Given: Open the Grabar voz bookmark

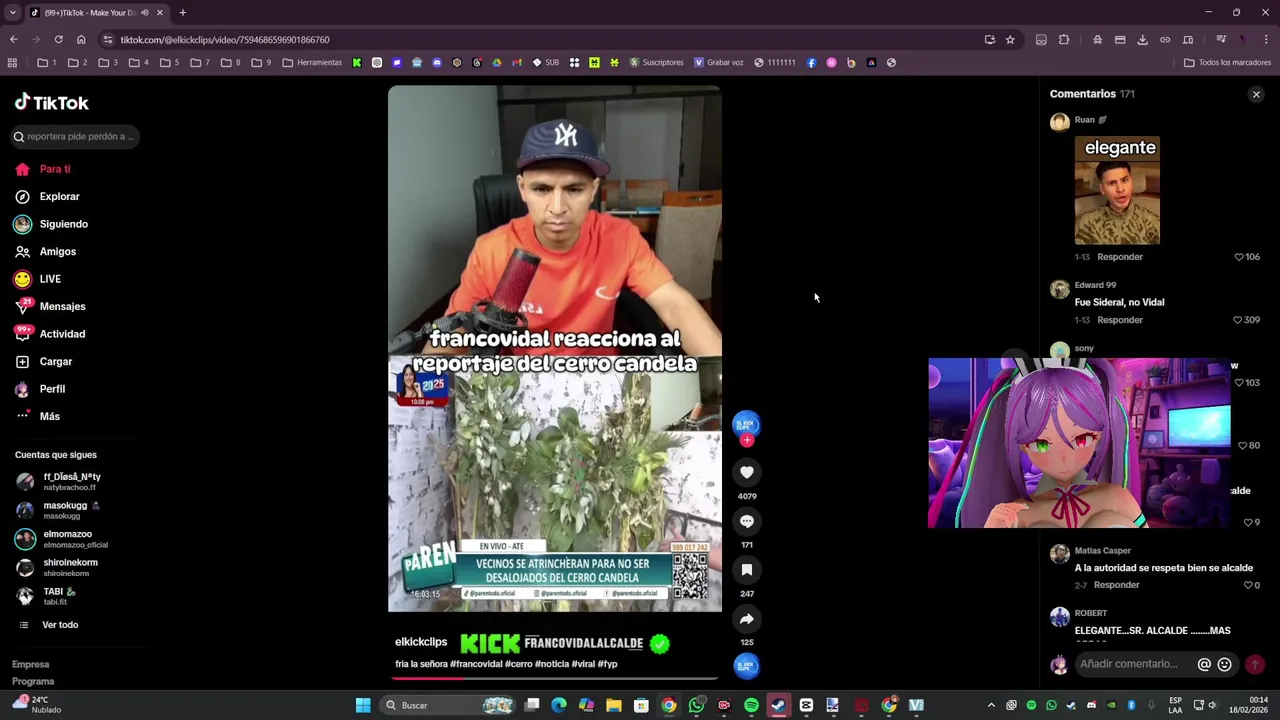Looking at the screenshot, I should pos(718,63).
